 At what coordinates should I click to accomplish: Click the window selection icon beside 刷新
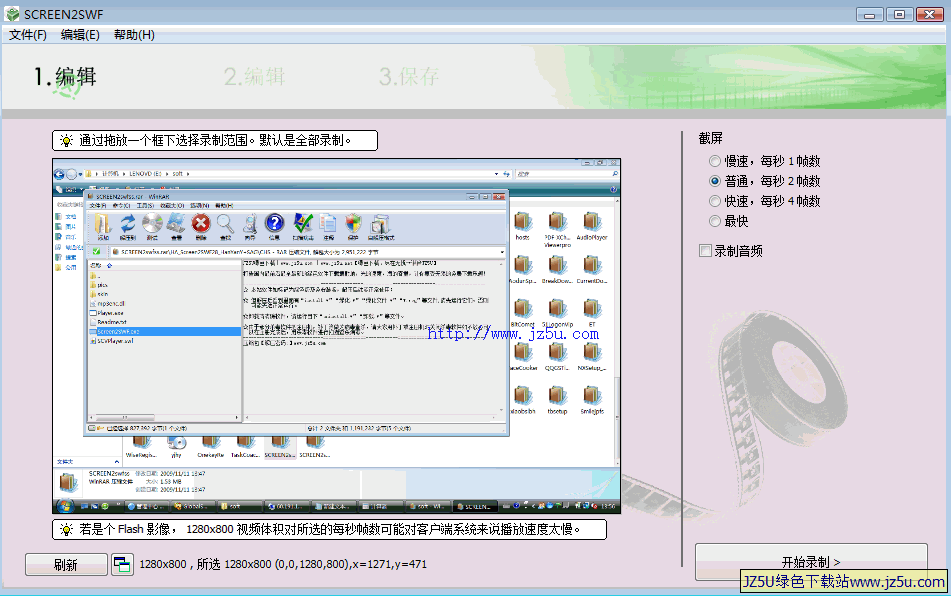click(x=123, y=564)
